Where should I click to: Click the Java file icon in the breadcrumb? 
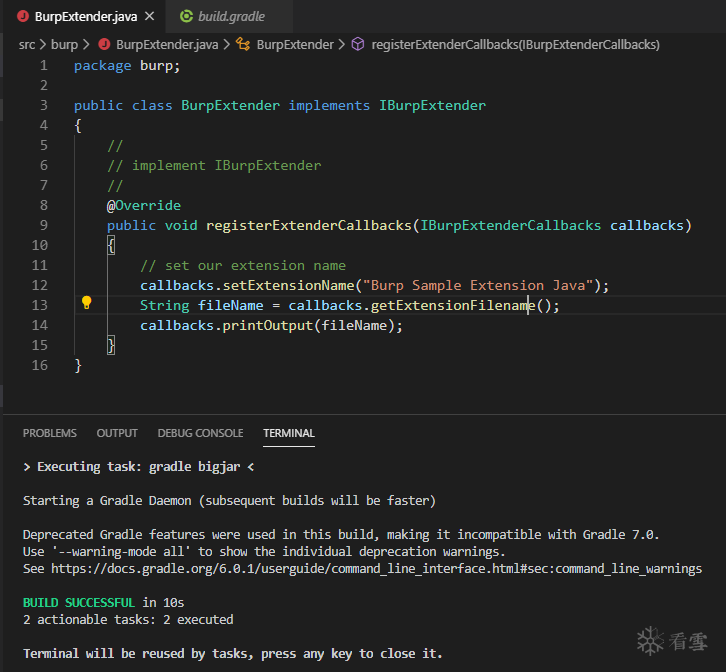[x=104, y=44]
